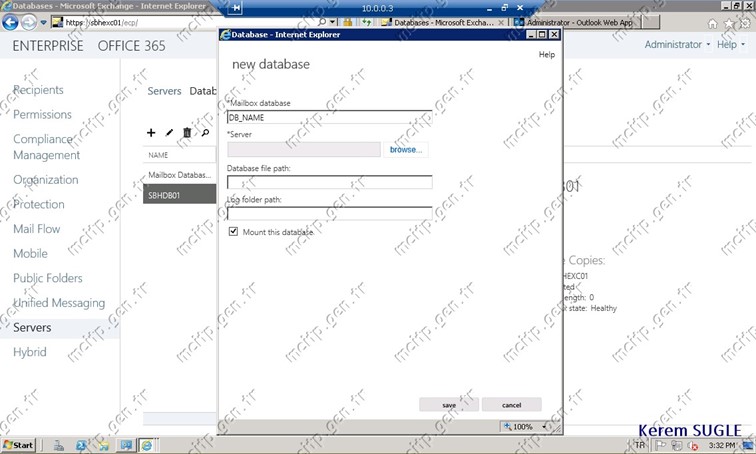Open Permissions in the left navigation
This screenshot has height=454, width=756.
pos(42,114)
